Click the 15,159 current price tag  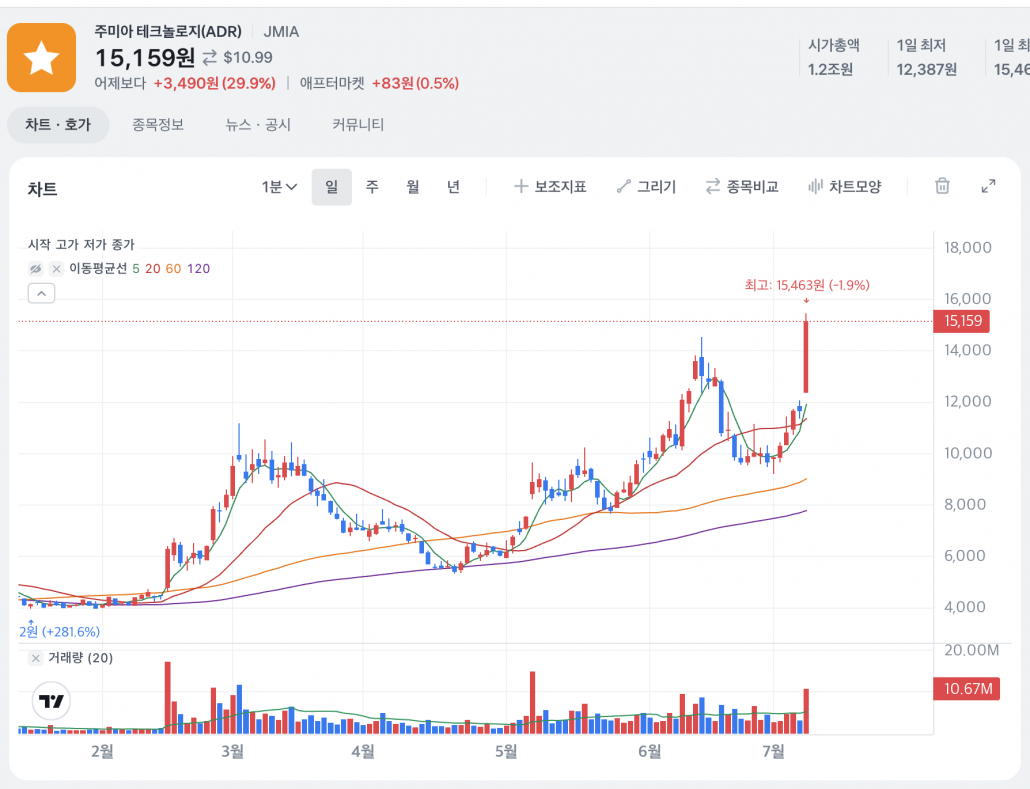click(962, 321)
